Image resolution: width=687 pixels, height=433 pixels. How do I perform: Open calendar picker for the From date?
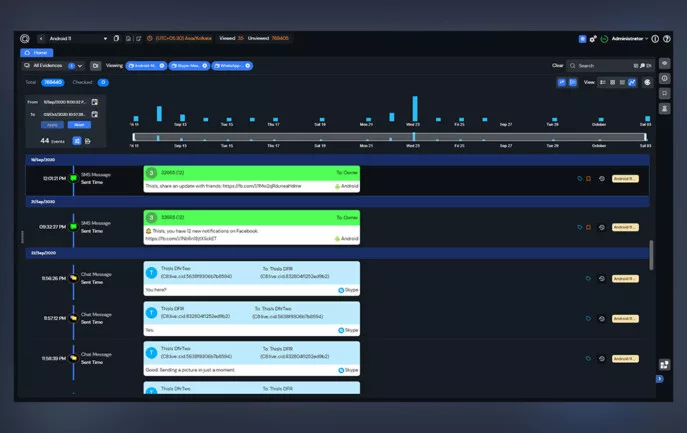click(95, 102)
